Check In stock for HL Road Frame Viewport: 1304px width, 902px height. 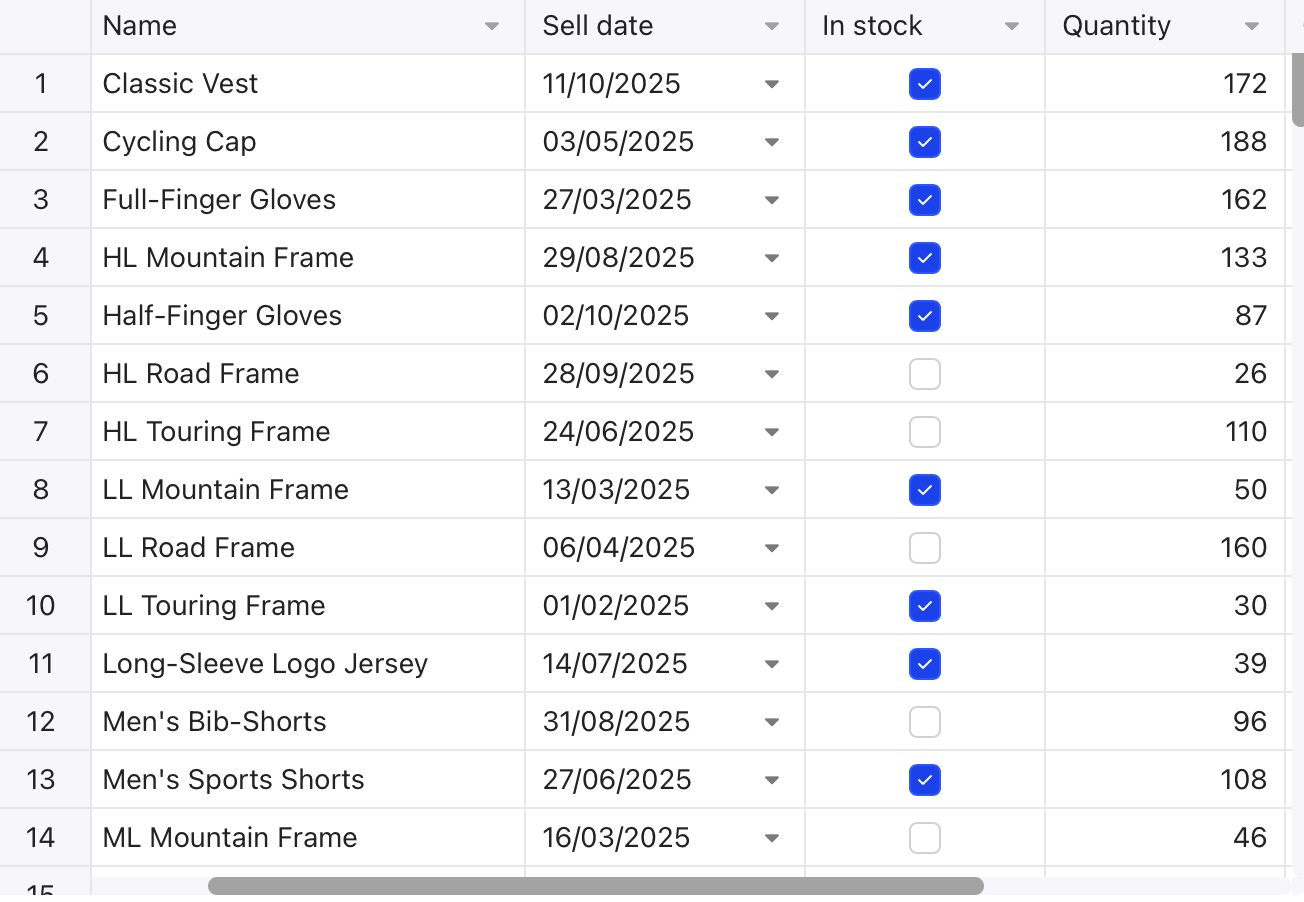[x=925, y=374]
